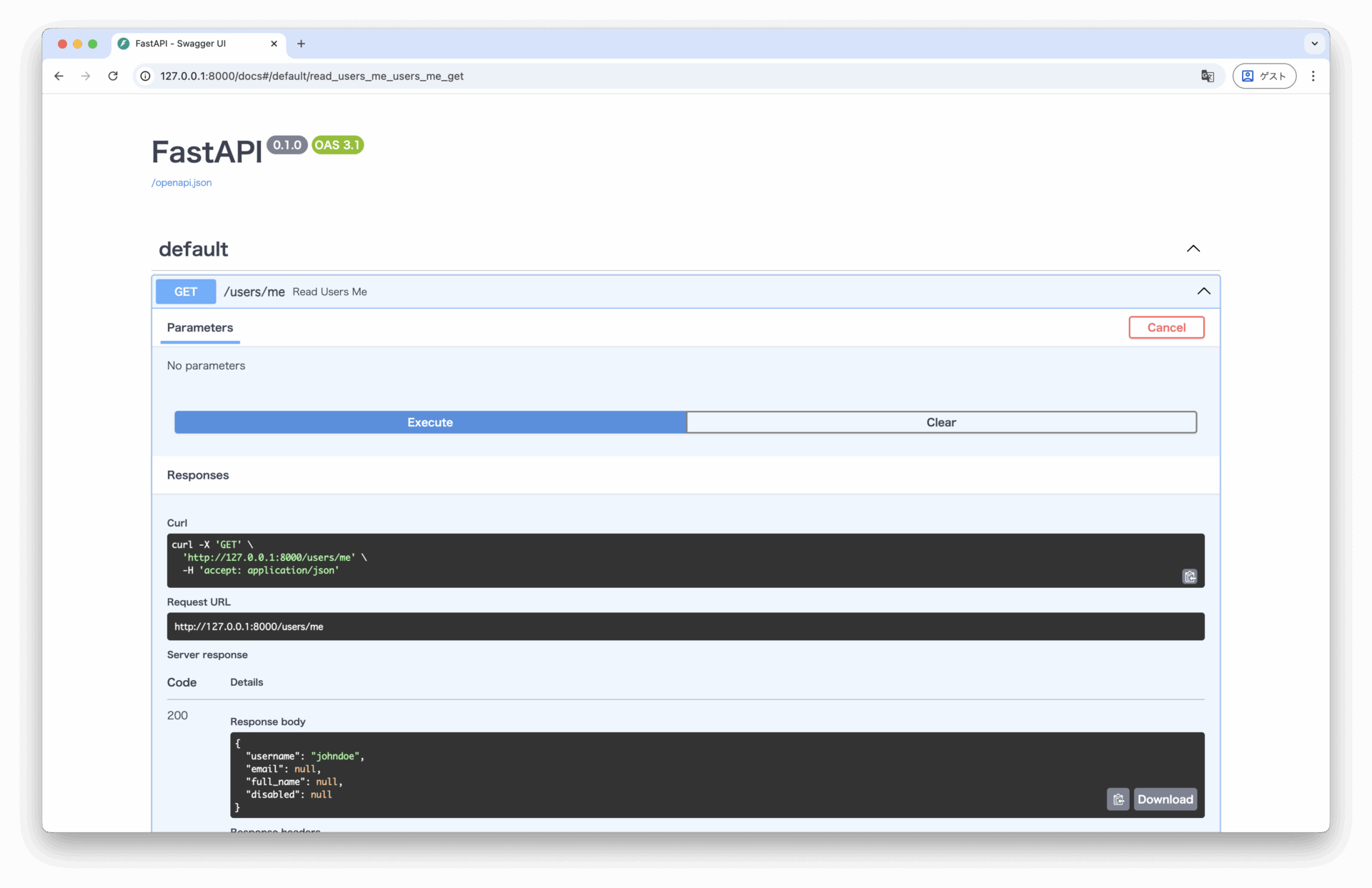This screenshot has width=1372, height=888.
Task: Close the FastAPI - Swagger UI tab
Action: [274, 44]
